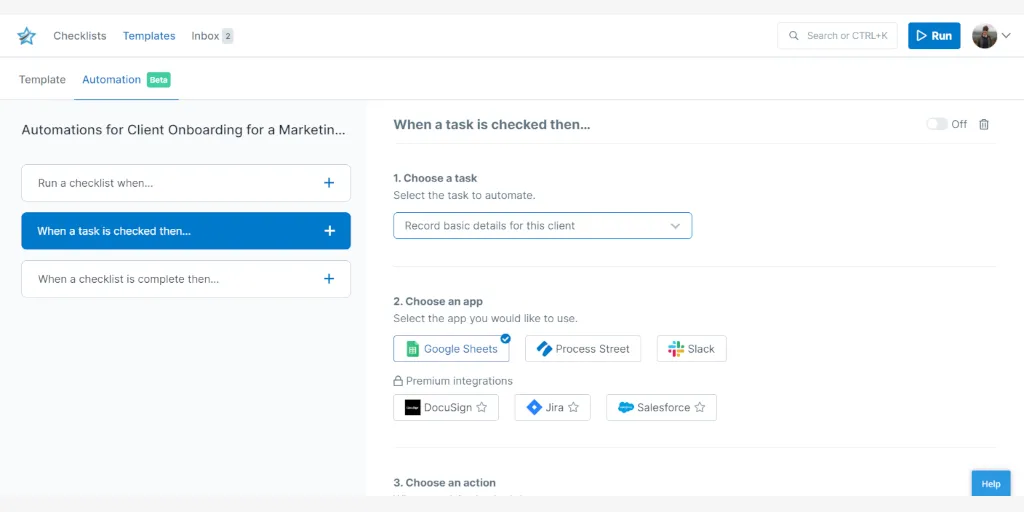
Task: Click the star next to Jira
Action: click(x=573, y=408)
